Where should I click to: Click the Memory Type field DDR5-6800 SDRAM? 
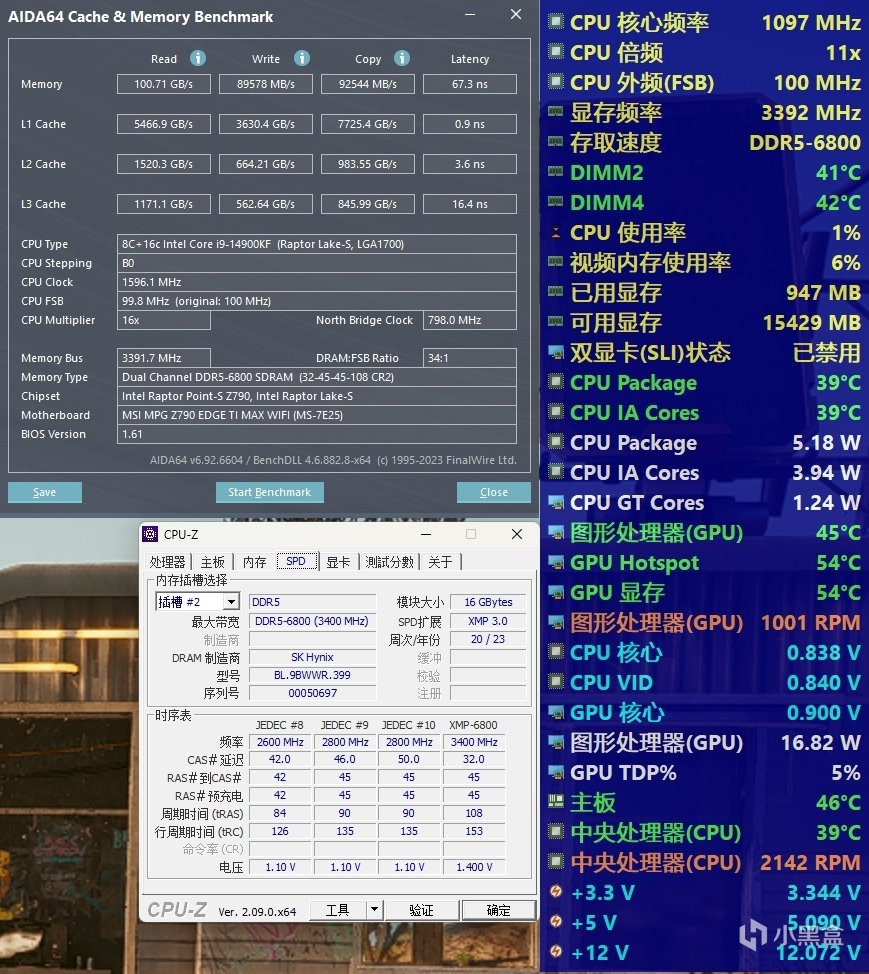(317, 377)
